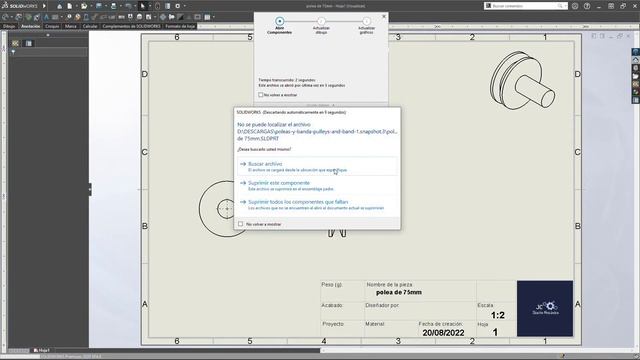Switch to the Dibujo tab
Screen dimensions: 640x360
click(9, 26)
